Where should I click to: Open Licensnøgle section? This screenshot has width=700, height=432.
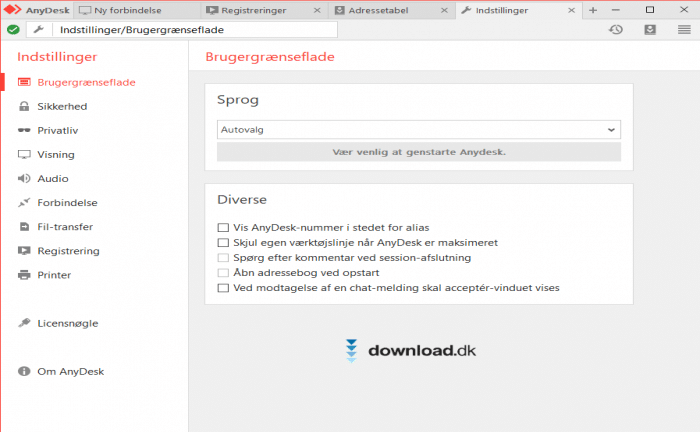(68, 323)
